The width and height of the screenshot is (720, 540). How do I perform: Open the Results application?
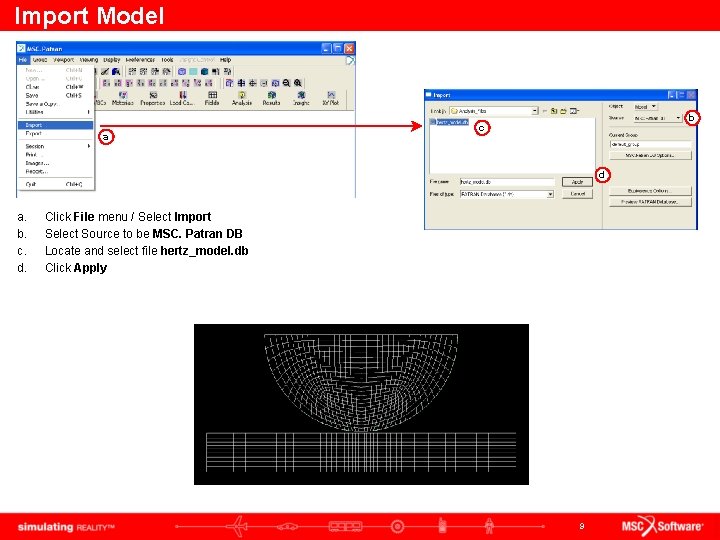pos(271,98)
